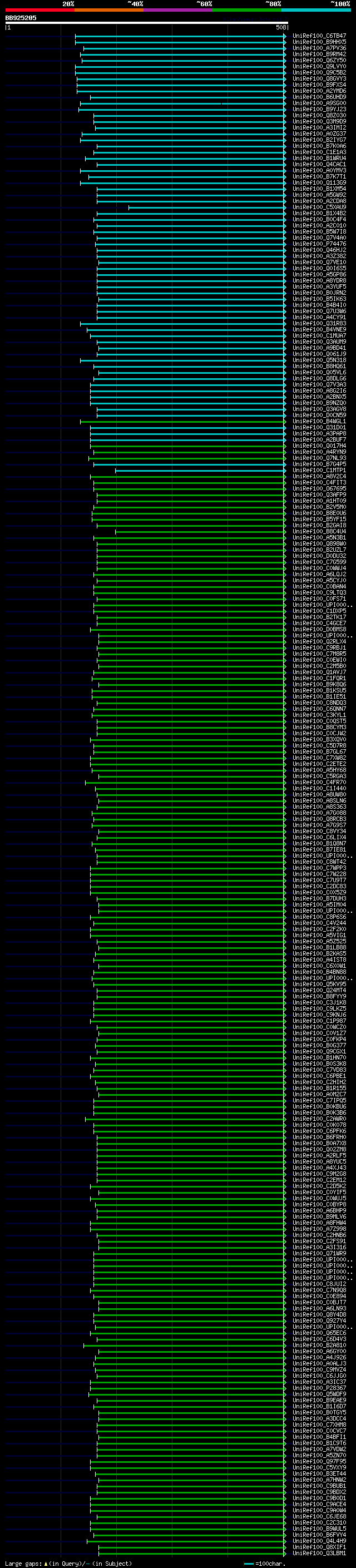Viewport: 356px width, 1568px height.
Task: Select hit label UniRef100_C2ETE2
Action: 319,763
